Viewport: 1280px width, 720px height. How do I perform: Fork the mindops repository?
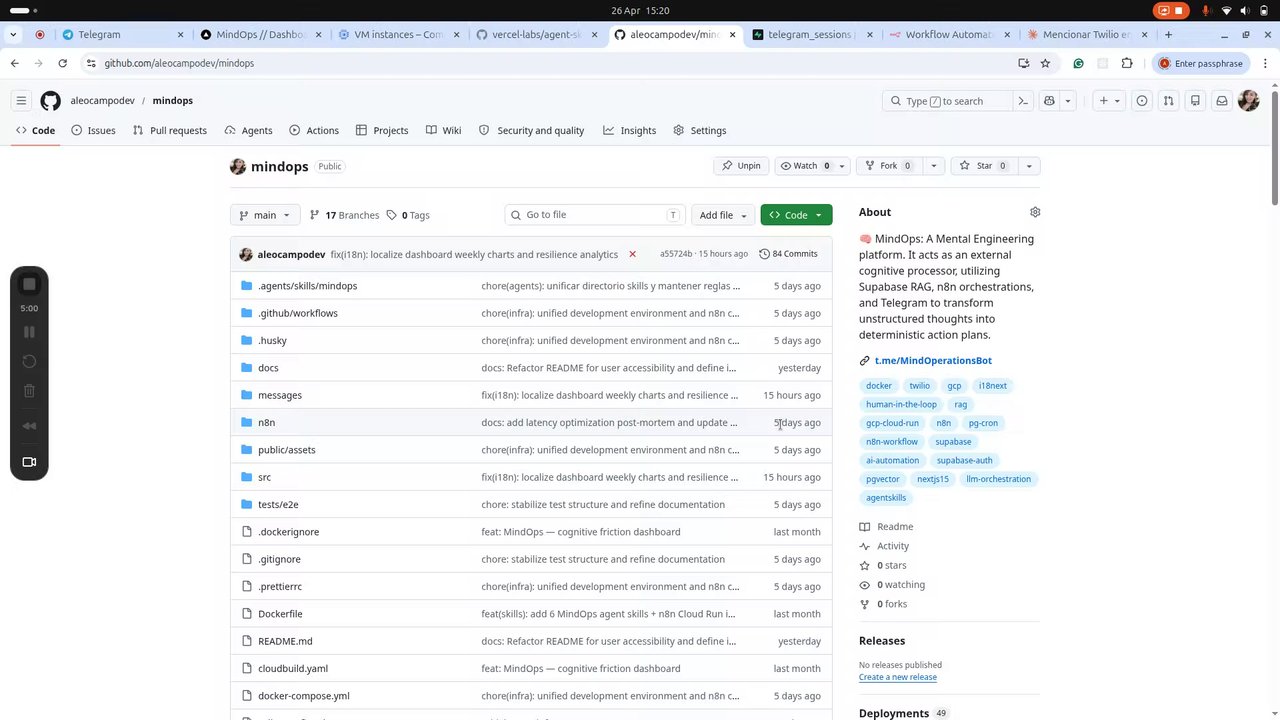click(888, 166)
